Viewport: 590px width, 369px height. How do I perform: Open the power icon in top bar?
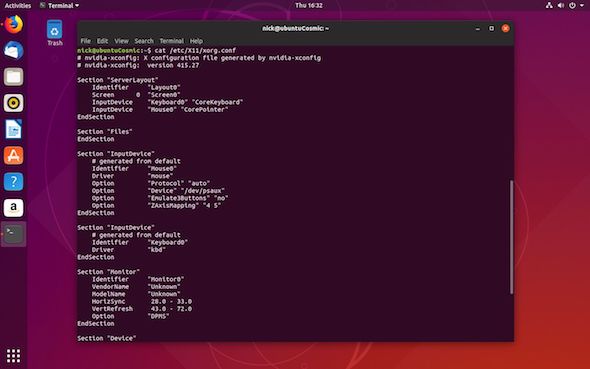tap(572, 5)
